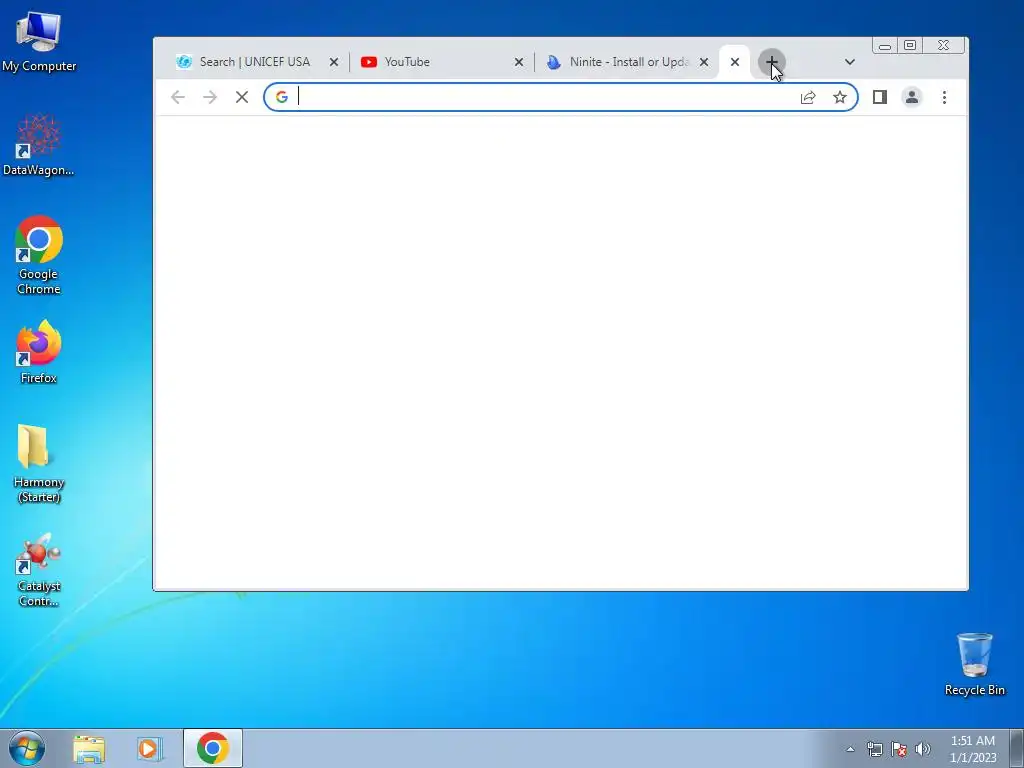Viewport: 1024px width, 768px height.
Task: Open the Chrome side panel
Action: click(880, 97)
